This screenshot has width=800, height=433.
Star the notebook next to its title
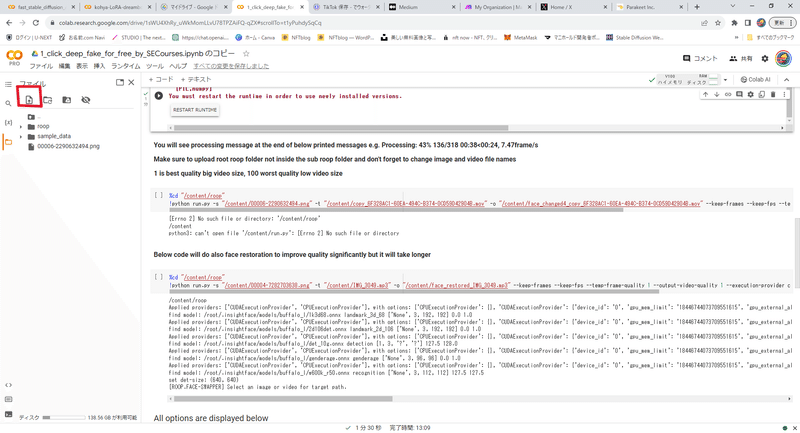(246, 54)
